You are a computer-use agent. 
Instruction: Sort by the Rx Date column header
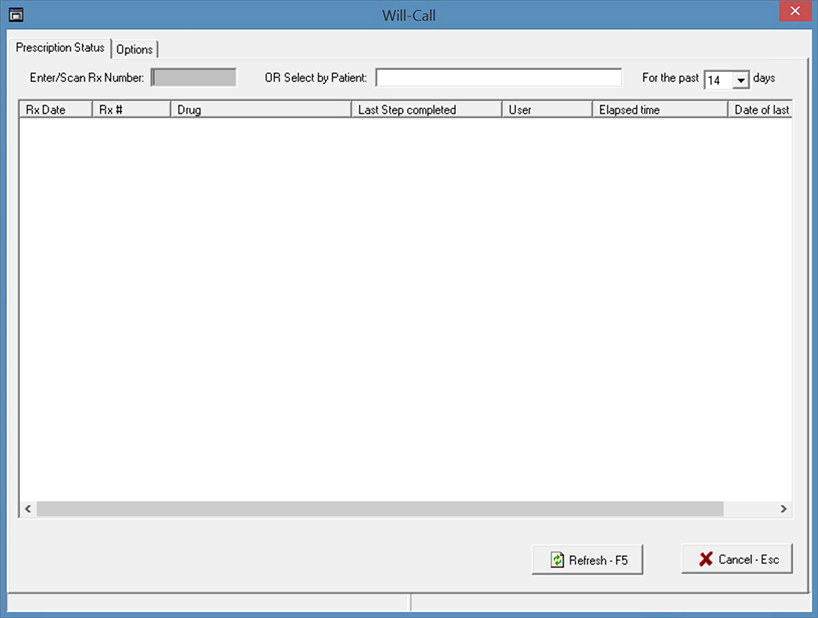pyautogui.click(x=55, y=110)
